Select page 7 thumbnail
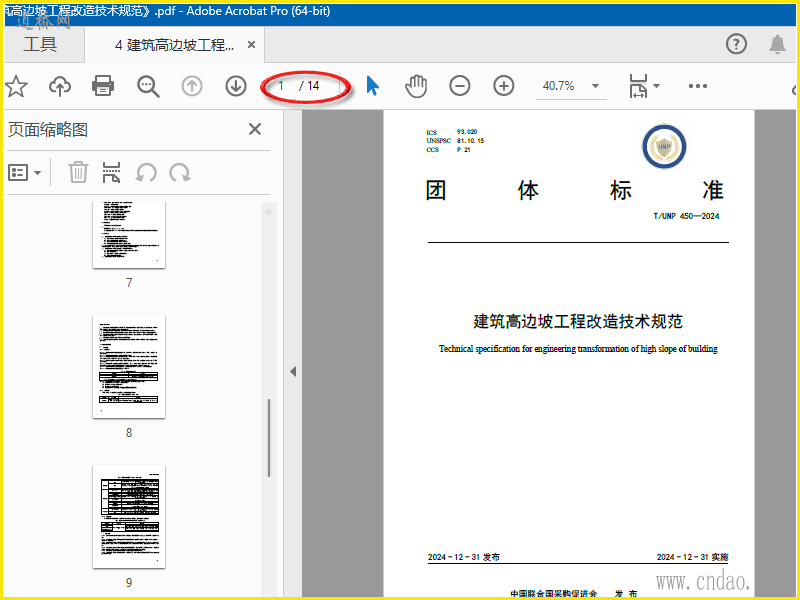This screenshot has height=600, width=800. click(x=129, y=235)
